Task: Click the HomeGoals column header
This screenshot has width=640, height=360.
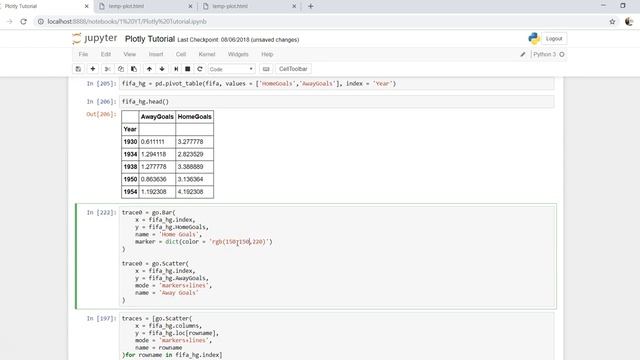Action: point(195,117)
